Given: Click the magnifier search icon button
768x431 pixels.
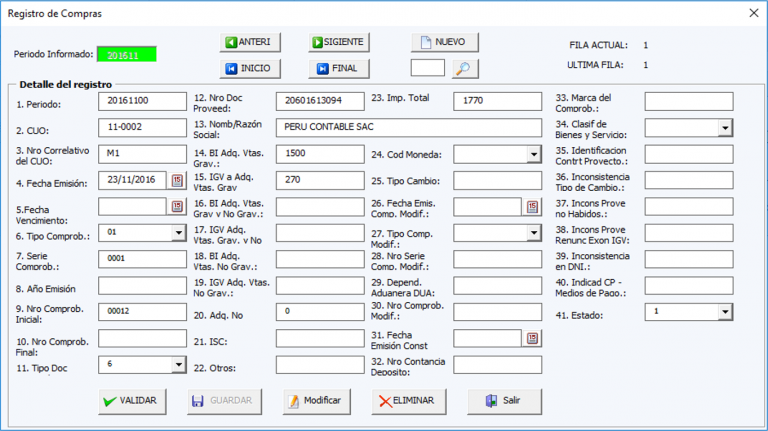Looking at the screenshot, I should coord(466,69).
